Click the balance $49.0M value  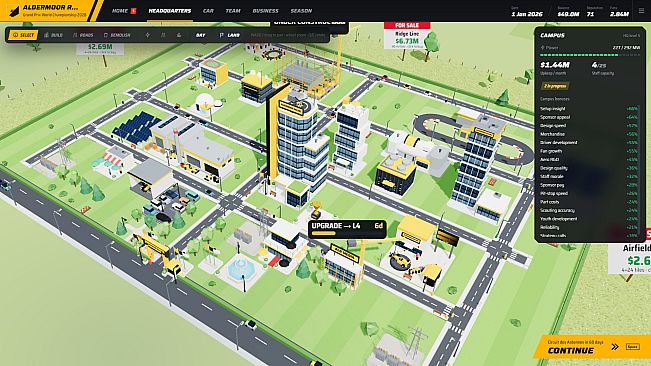(x=568, y=14)
